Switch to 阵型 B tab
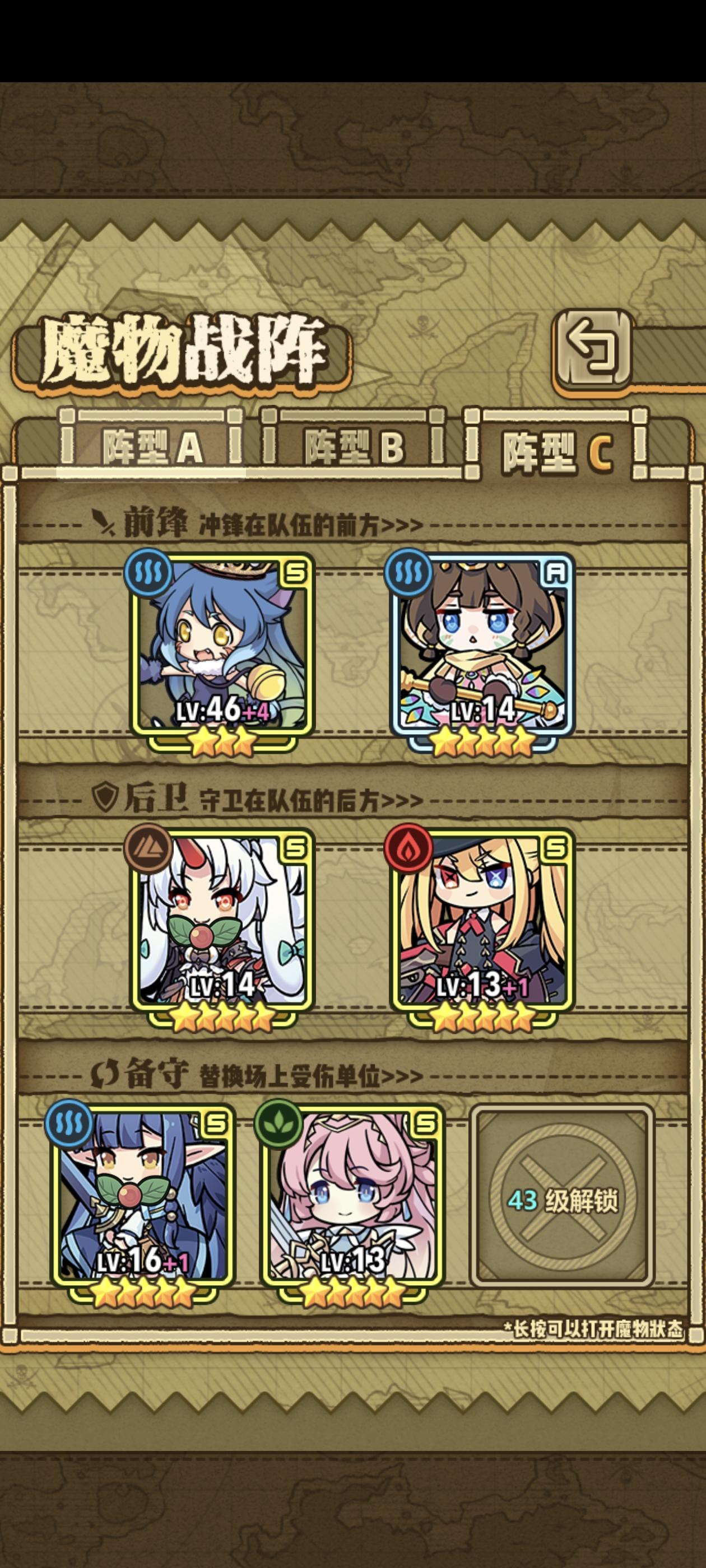Viewport: 706px width, 1568px height. 354,446
